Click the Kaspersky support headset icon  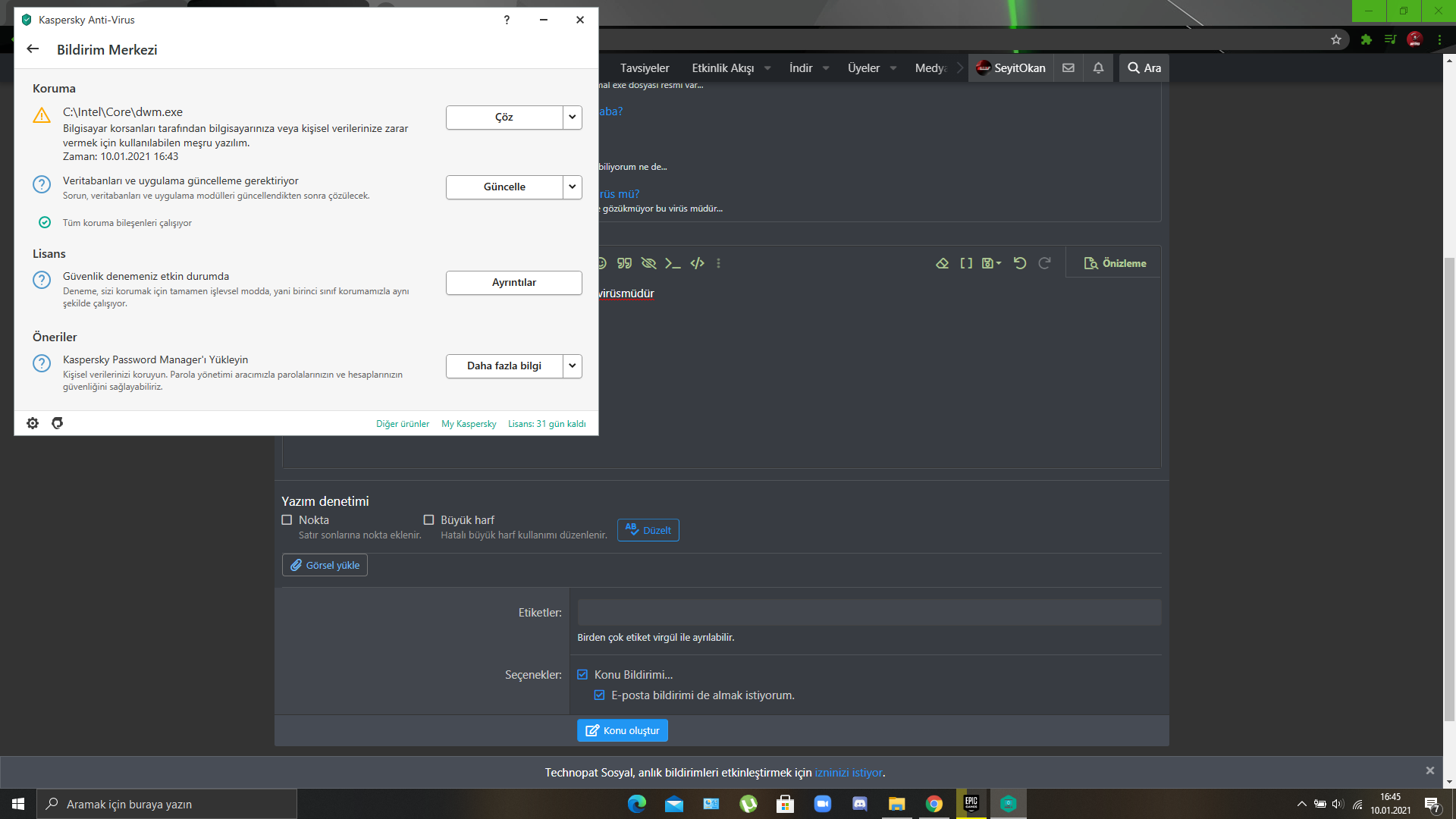[57, 423]
